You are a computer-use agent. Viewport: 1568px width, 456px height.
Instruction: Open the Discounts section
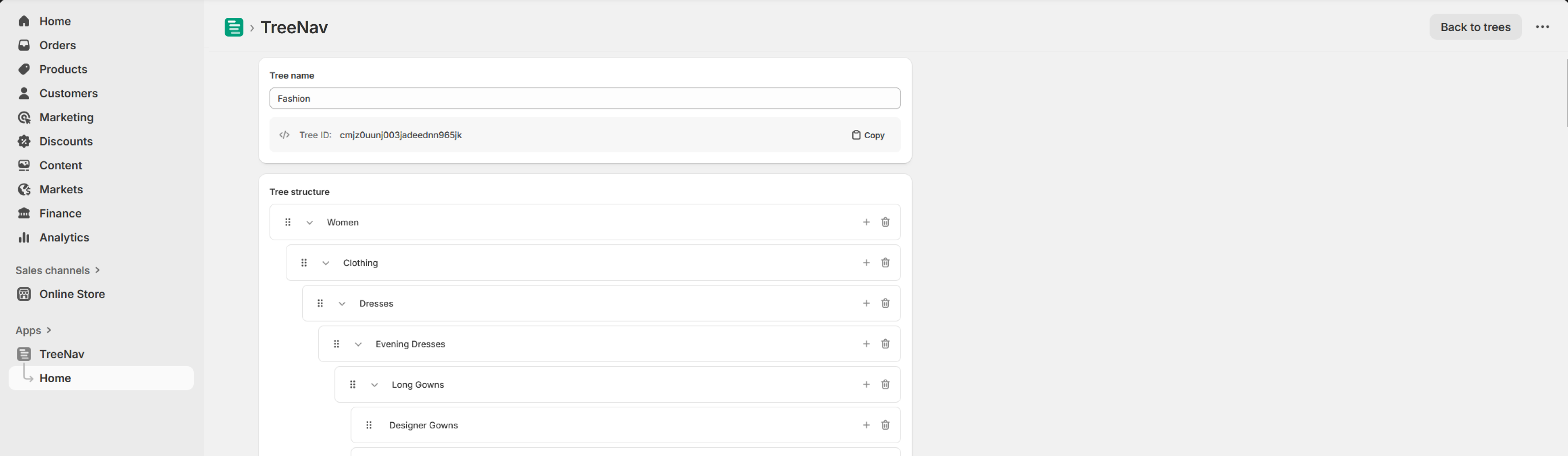[64, 141]
